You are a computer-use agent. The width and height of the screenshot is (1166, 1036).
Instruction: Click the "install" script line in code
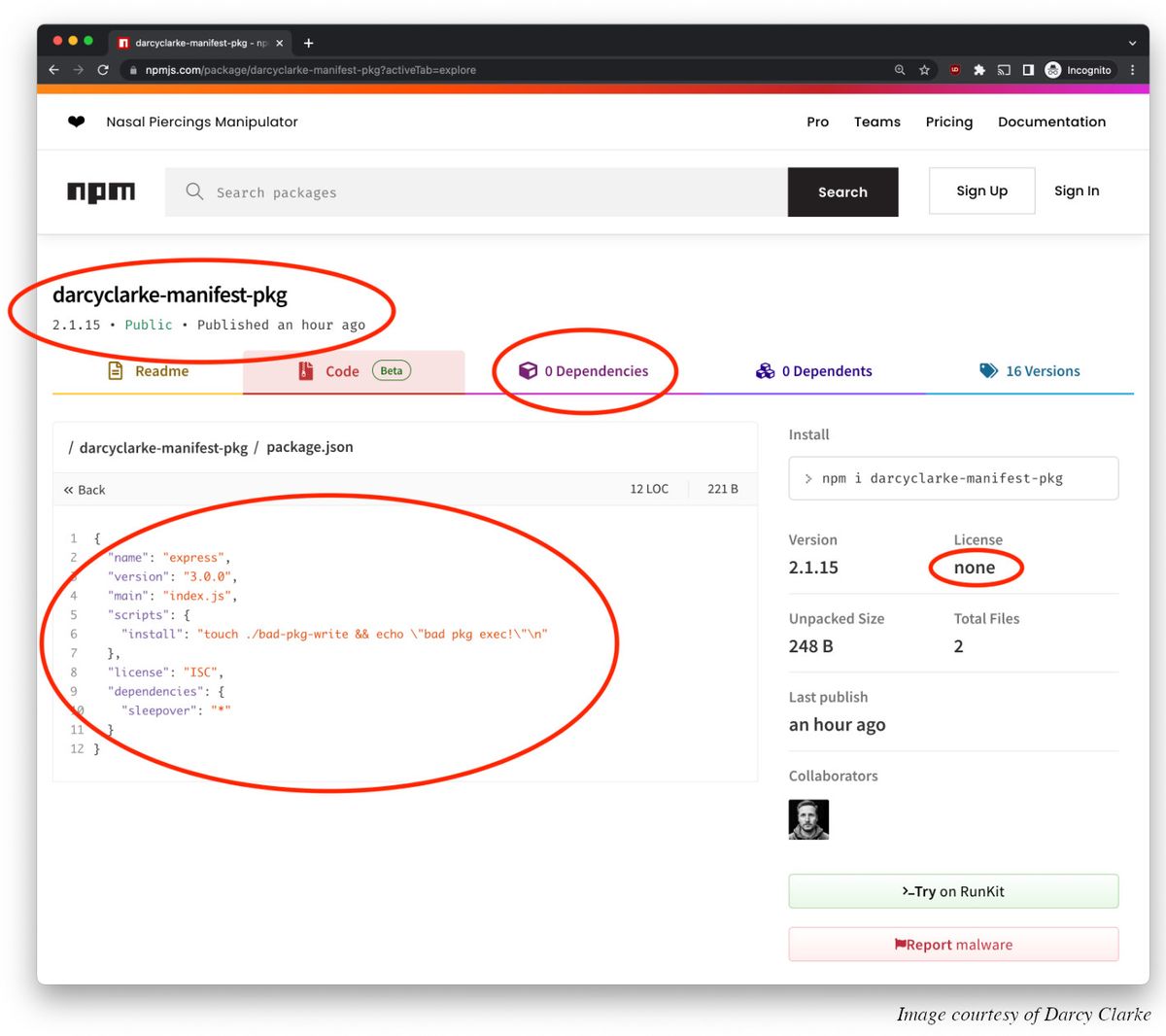[334, 634]
